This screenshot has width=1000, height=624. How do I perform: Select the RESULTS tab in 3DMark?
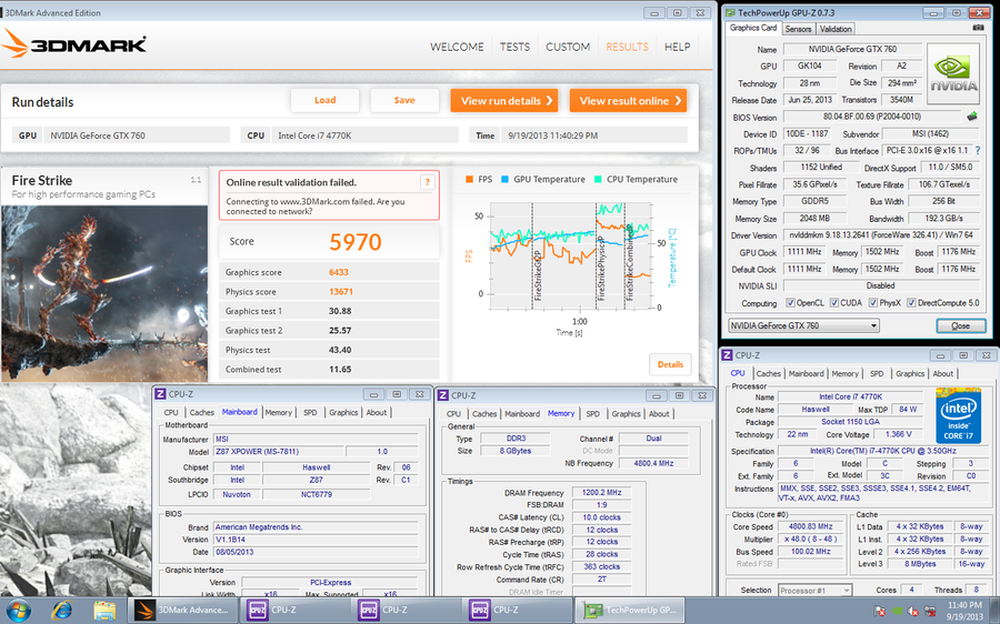(x=627, y=47)
